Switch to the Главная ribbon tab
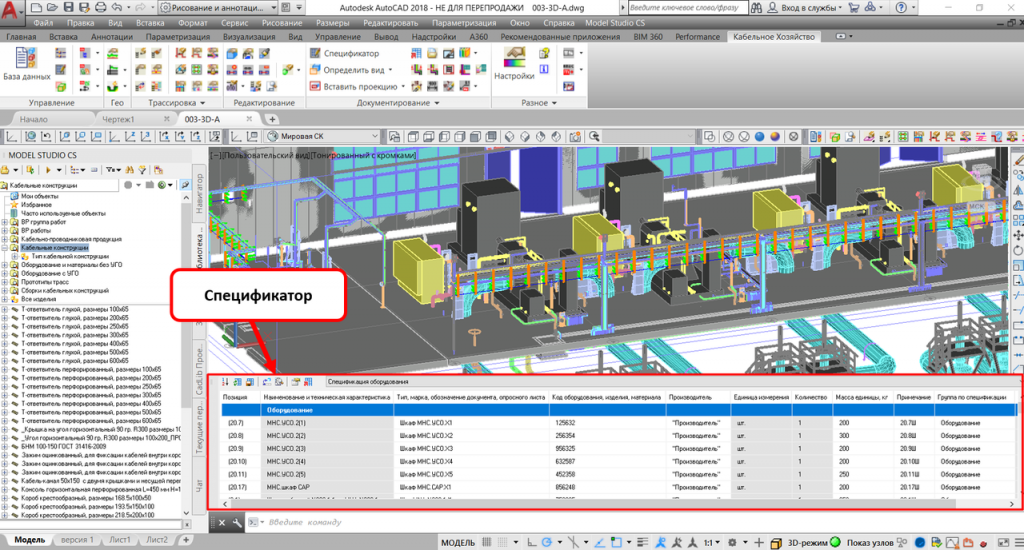1024x550 pixels. tap(21, 37)
